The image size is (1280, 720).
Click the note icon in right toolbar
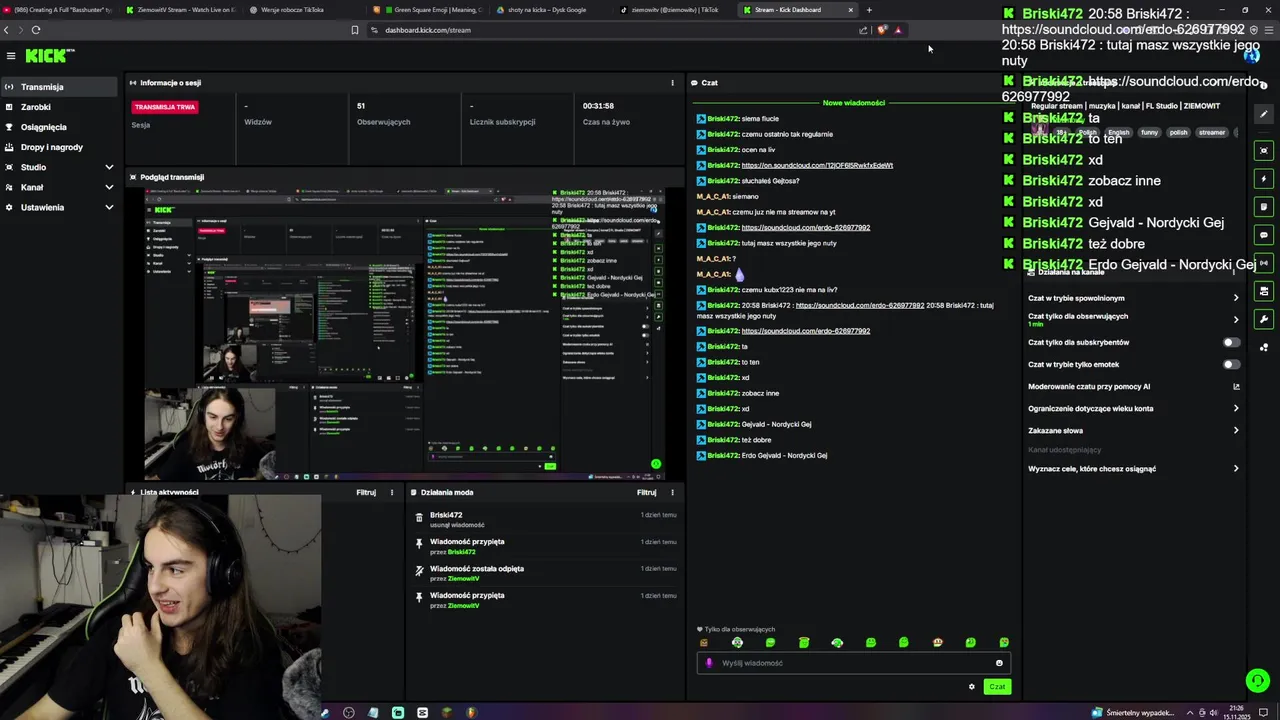click(x=1264, y=207)
